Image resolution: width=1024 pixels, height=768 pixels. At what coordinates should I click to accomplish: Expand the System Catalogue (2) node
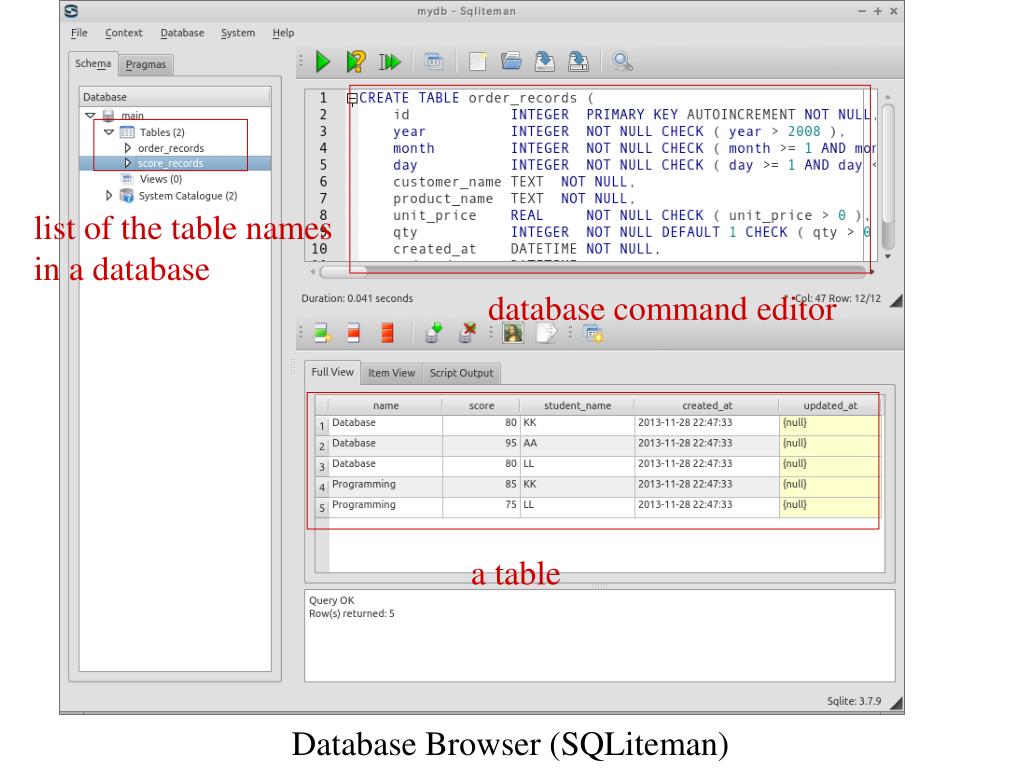(x=108, y=196)
